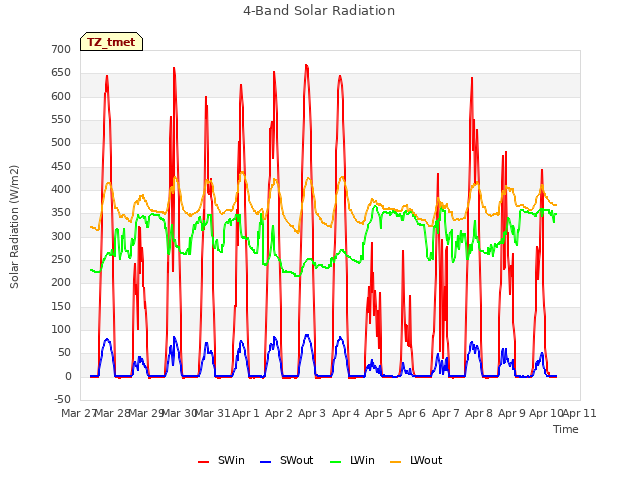
Task: Click the '-50' y-axis tick label
Action: click(62, 399)
